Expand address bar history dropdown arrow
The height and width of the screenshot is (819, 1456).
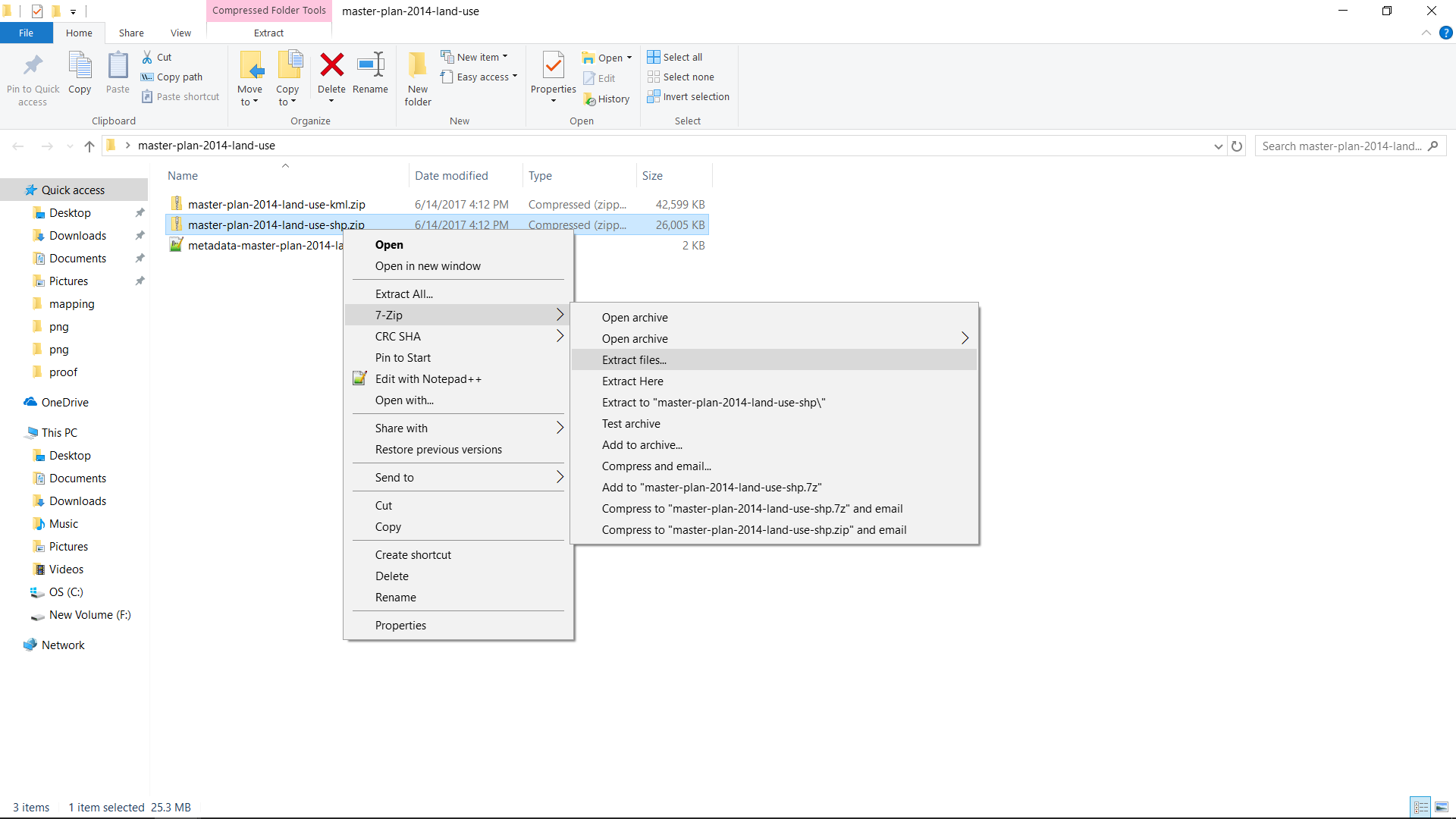point(1218,146)
